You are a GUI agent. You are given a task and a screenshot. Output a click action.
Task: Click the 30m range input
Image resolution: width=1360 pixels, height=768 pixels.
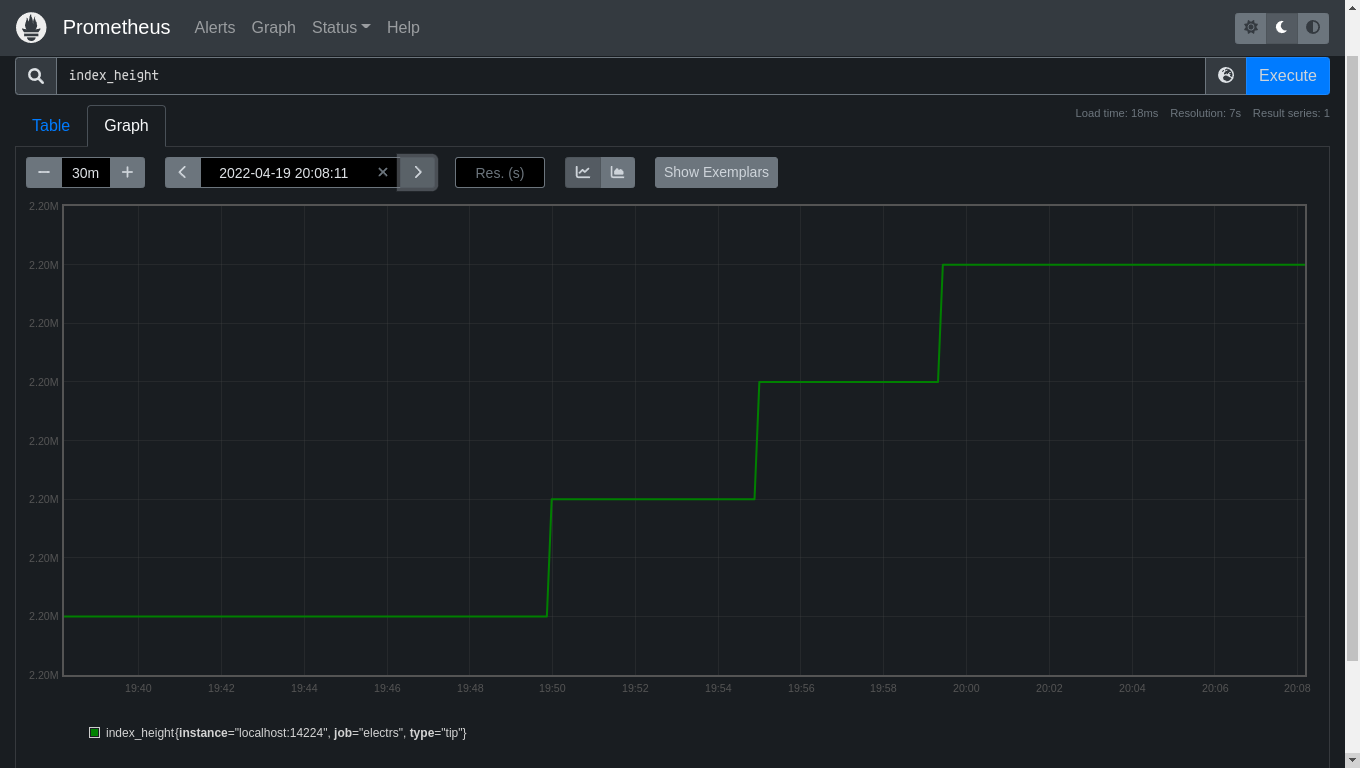pyautogui.click(x=86, y=172)
